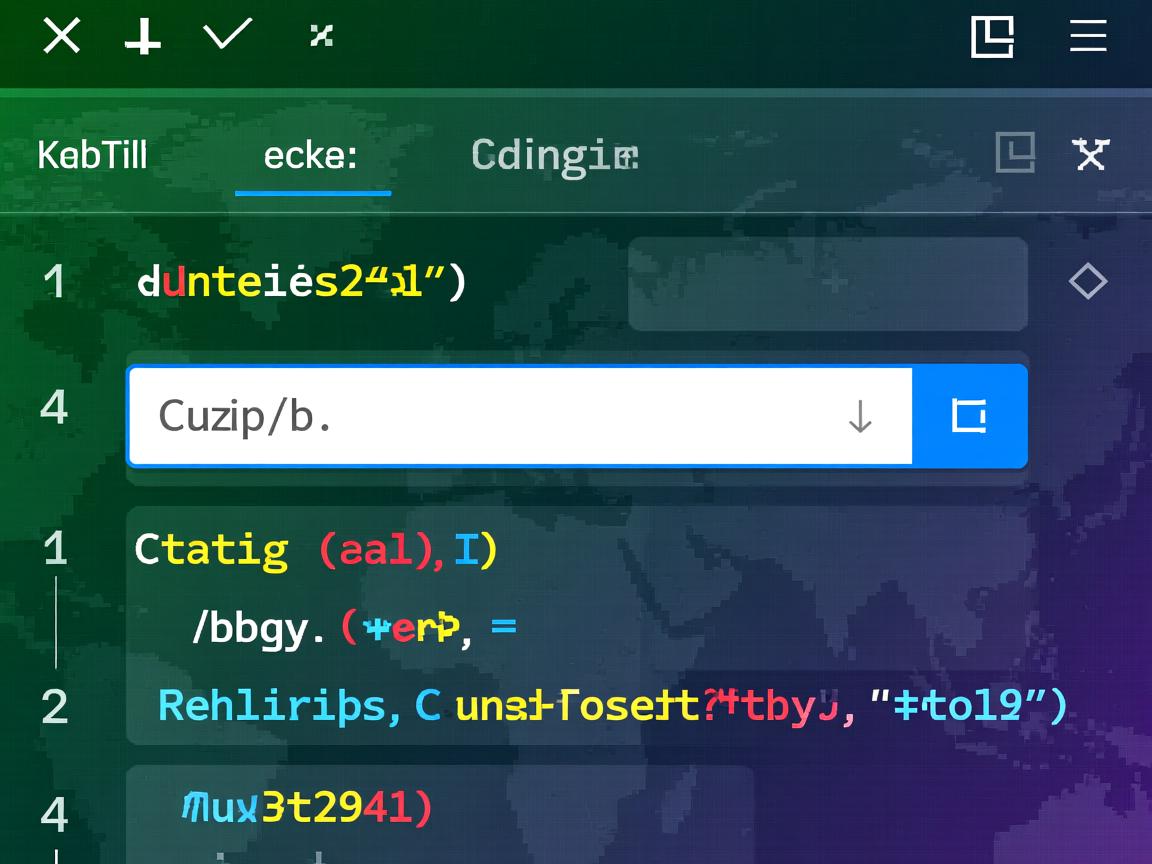1152x864 pixels.
Task: Click the X icon in the top bar
Action: pos(61,38)
